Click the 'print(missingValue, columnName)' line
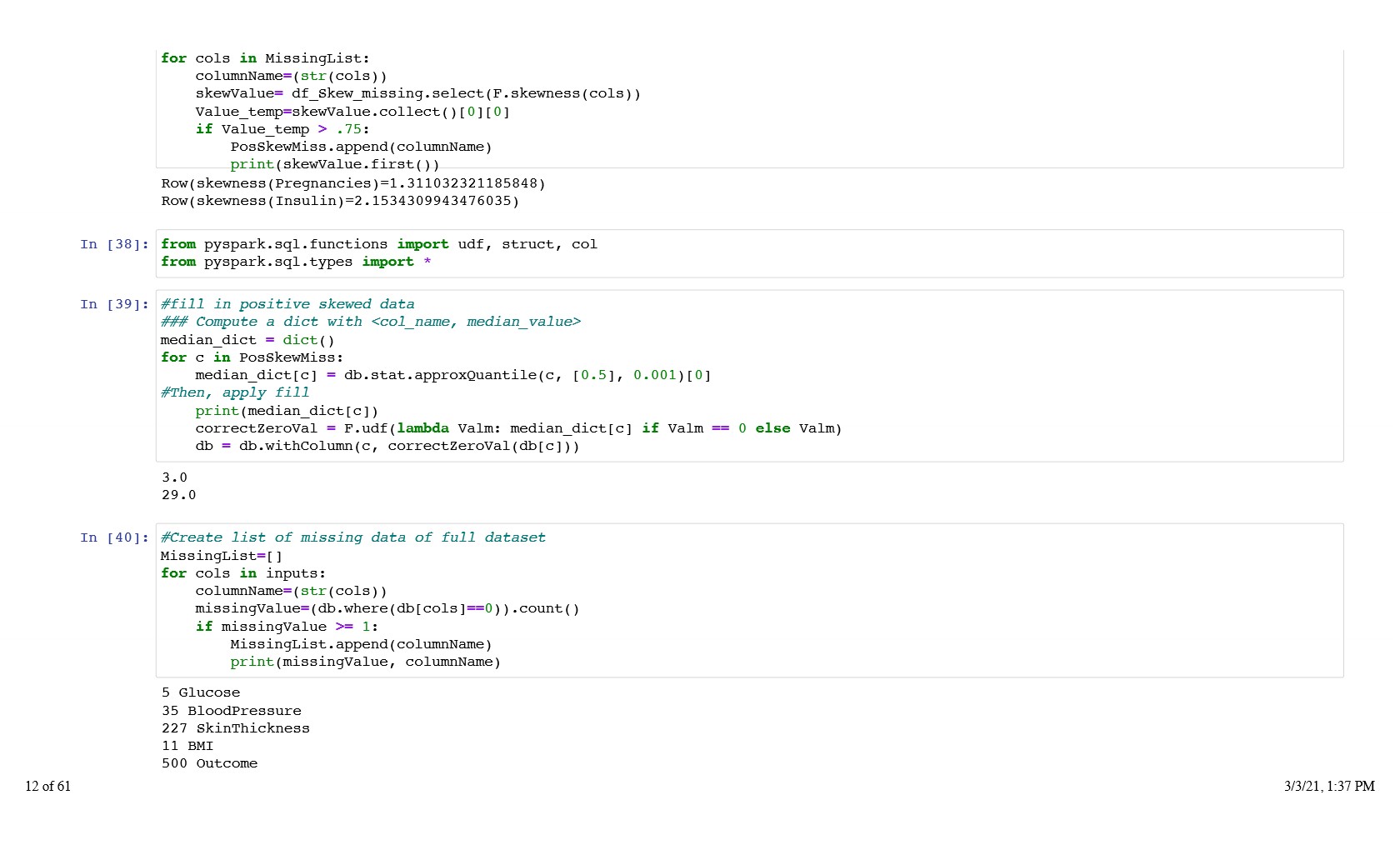 365,662
